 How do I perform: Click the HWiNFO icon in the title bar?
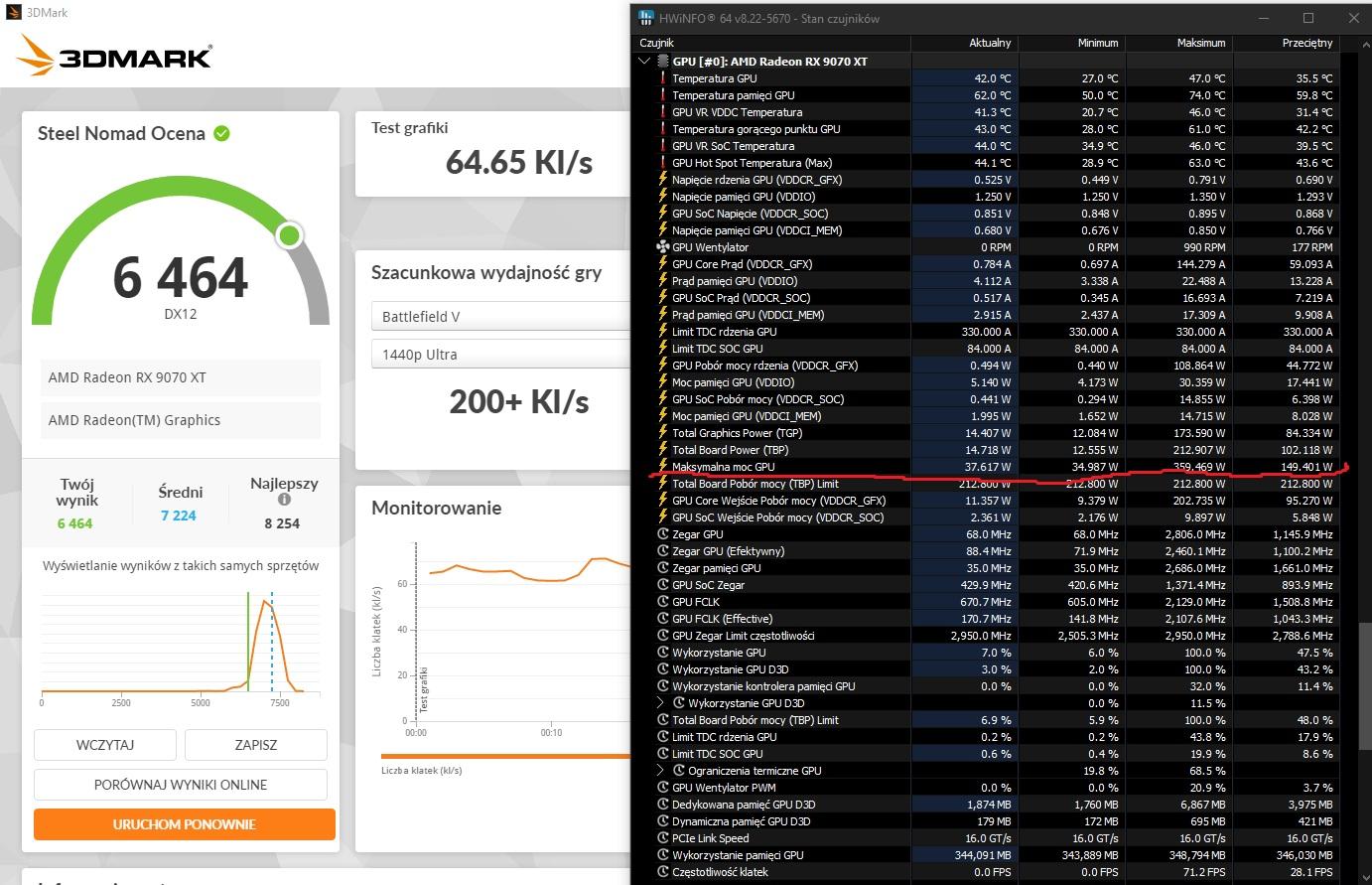(x=646, y=18)
